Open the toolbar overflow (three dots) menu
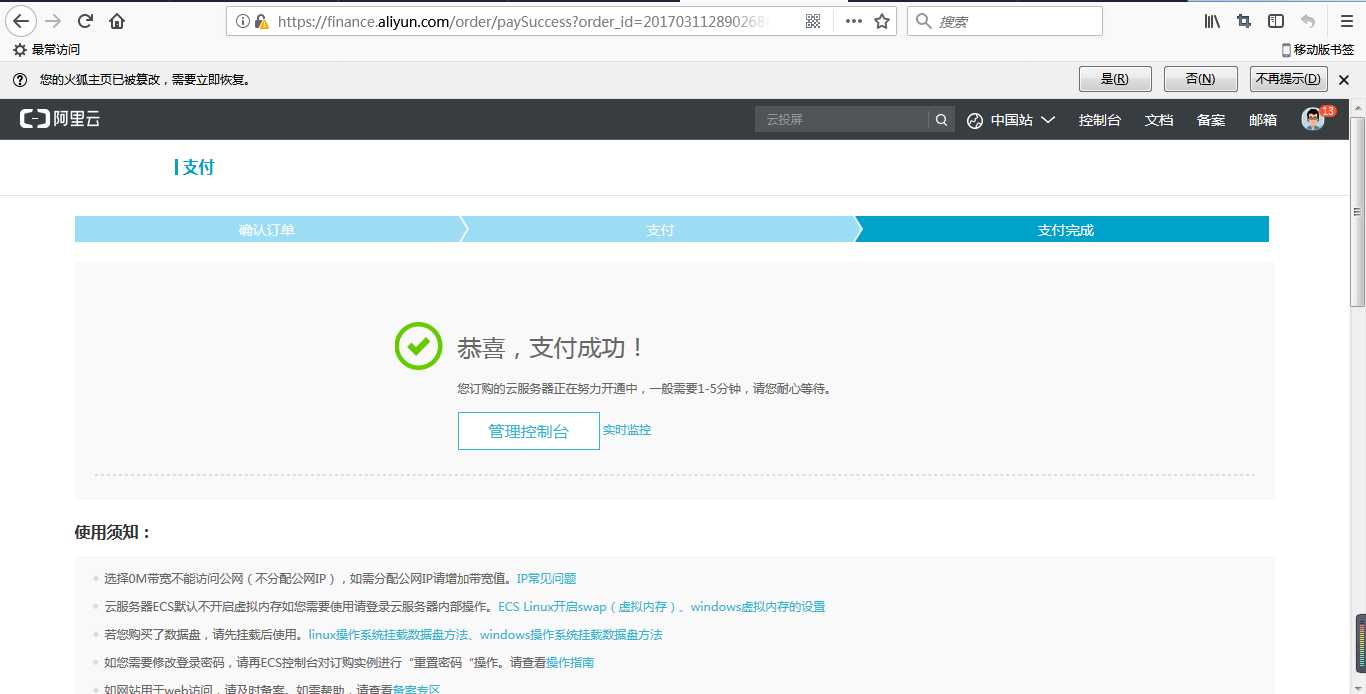Screen dimensions: 1366x694 [x=853, y=20]
